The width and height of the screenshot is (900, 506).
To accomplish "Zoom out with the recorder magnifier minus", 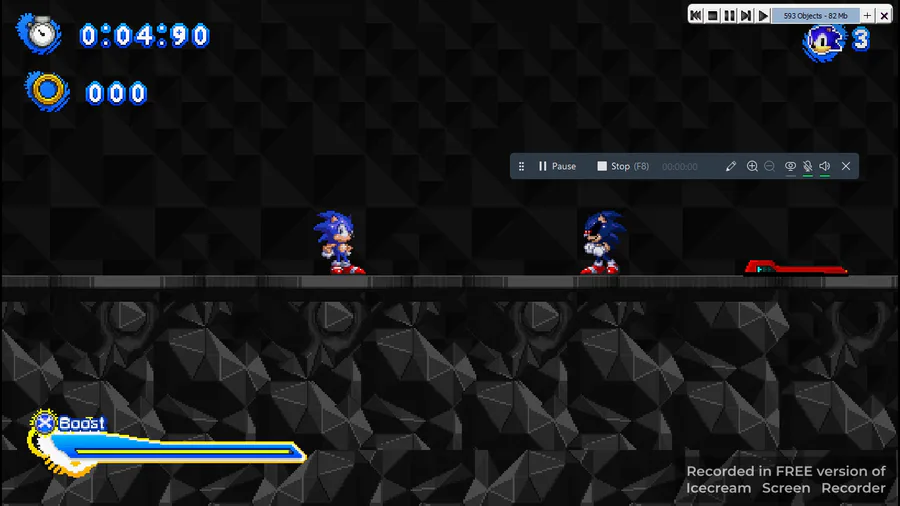I will pos(770,166).
